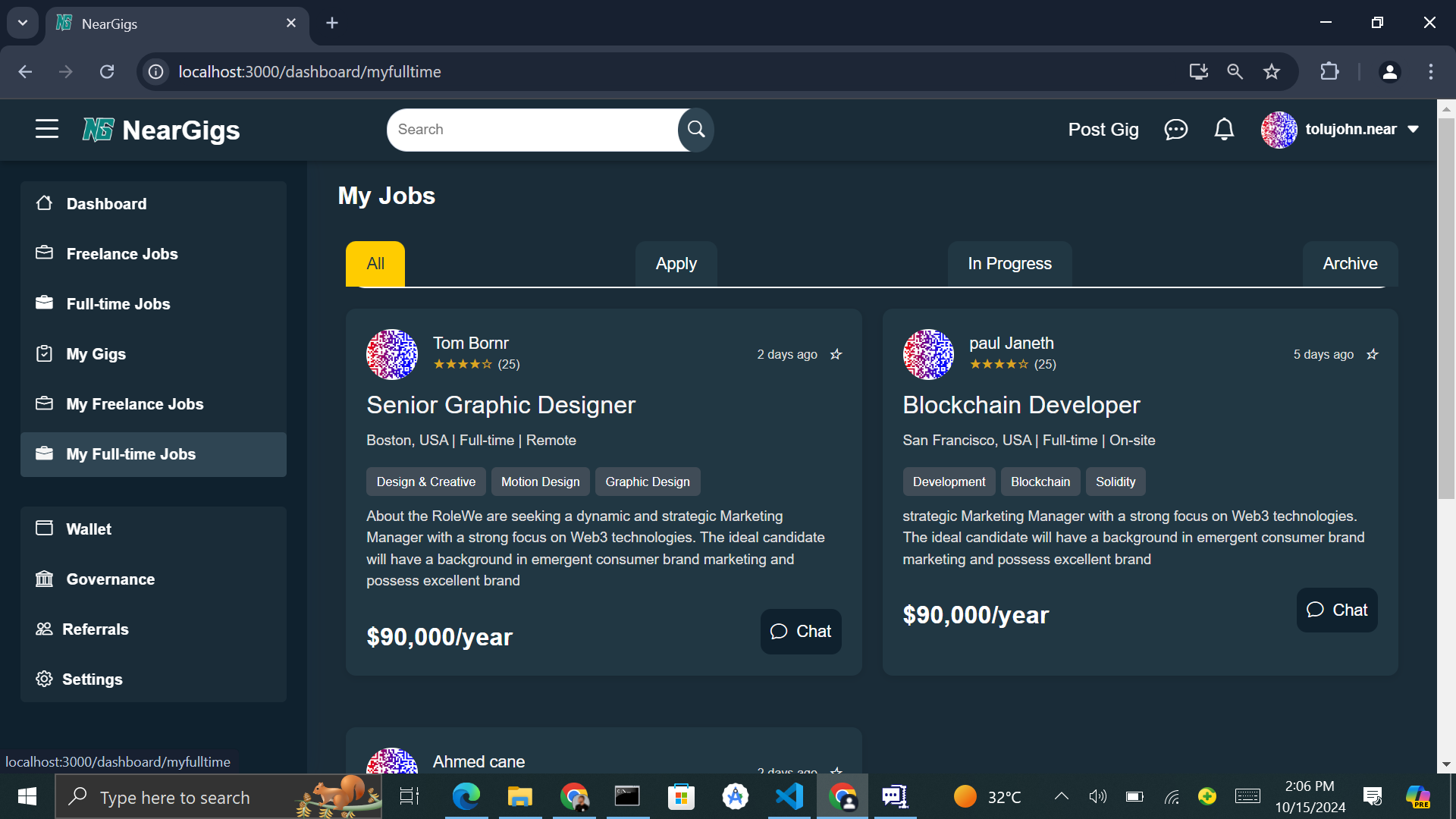Viewport: 1456px width, 819px height.
Task: Star the Blockchain Developer job
Action: click(1372, 354)
